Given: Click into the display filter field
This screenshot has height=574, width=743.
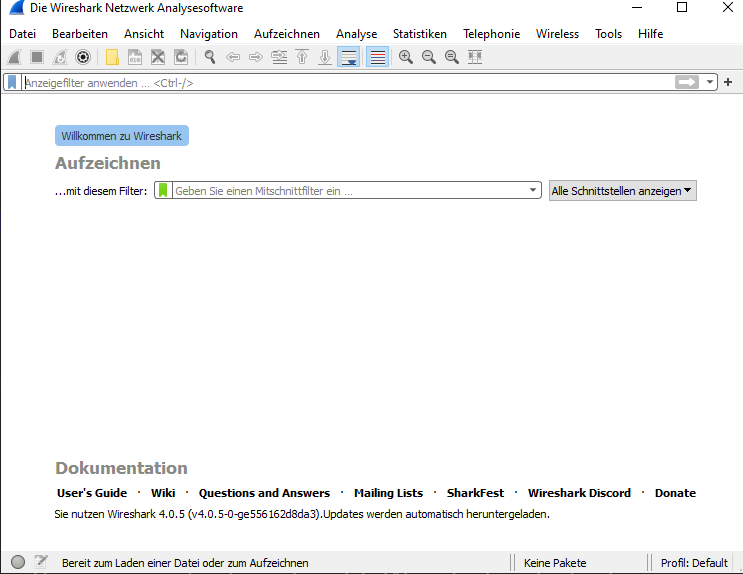Looking at the screenshot, I should (x=348, y=83).
